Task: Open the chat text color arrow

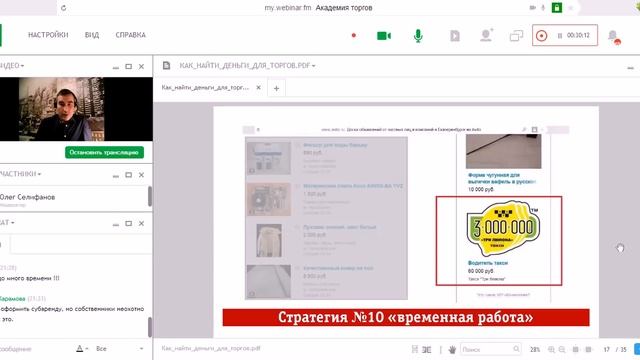Action: (x=87, y=349)
